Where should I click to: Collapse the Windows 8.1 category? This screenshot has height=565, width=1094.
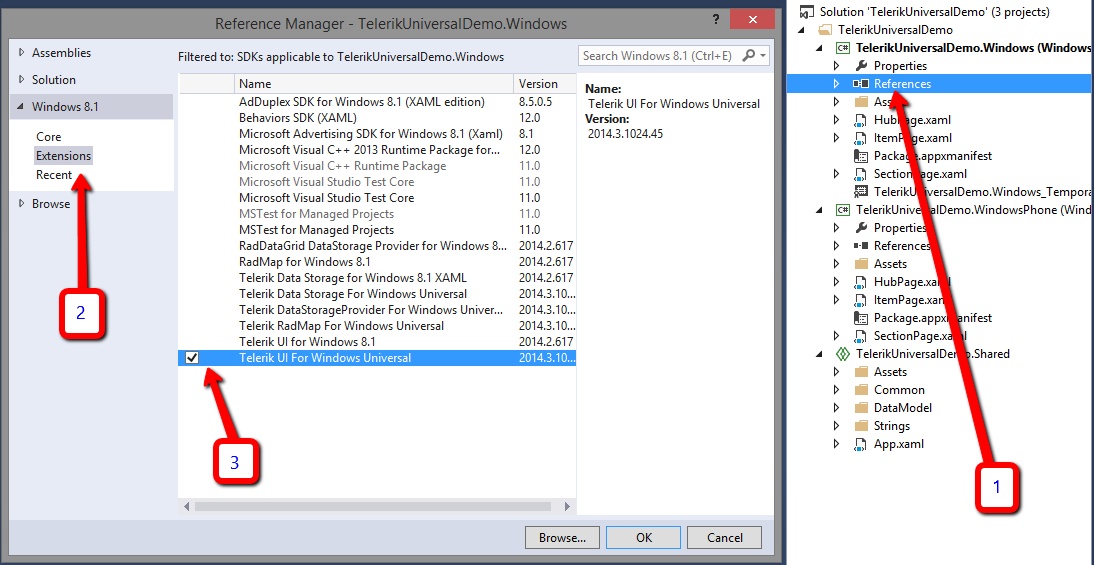tap(22, 107)
